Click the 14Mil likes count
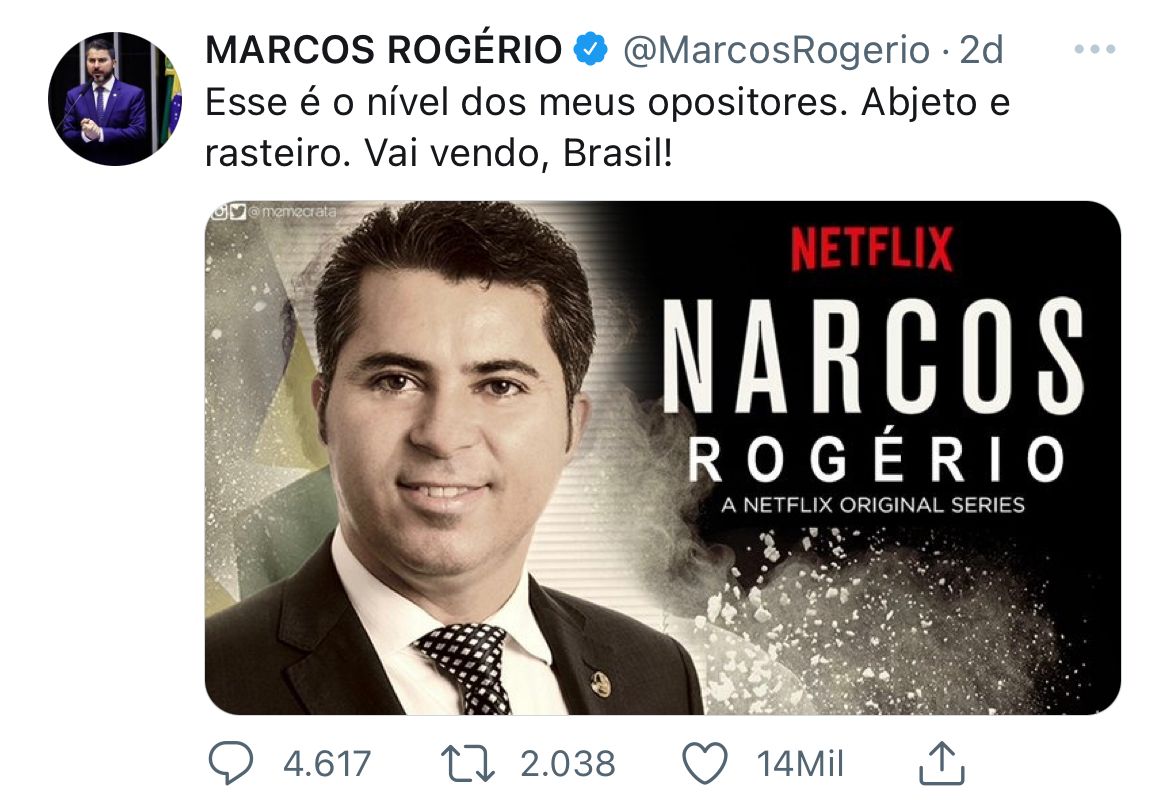1170x804 pixels. tap(800, 764)
